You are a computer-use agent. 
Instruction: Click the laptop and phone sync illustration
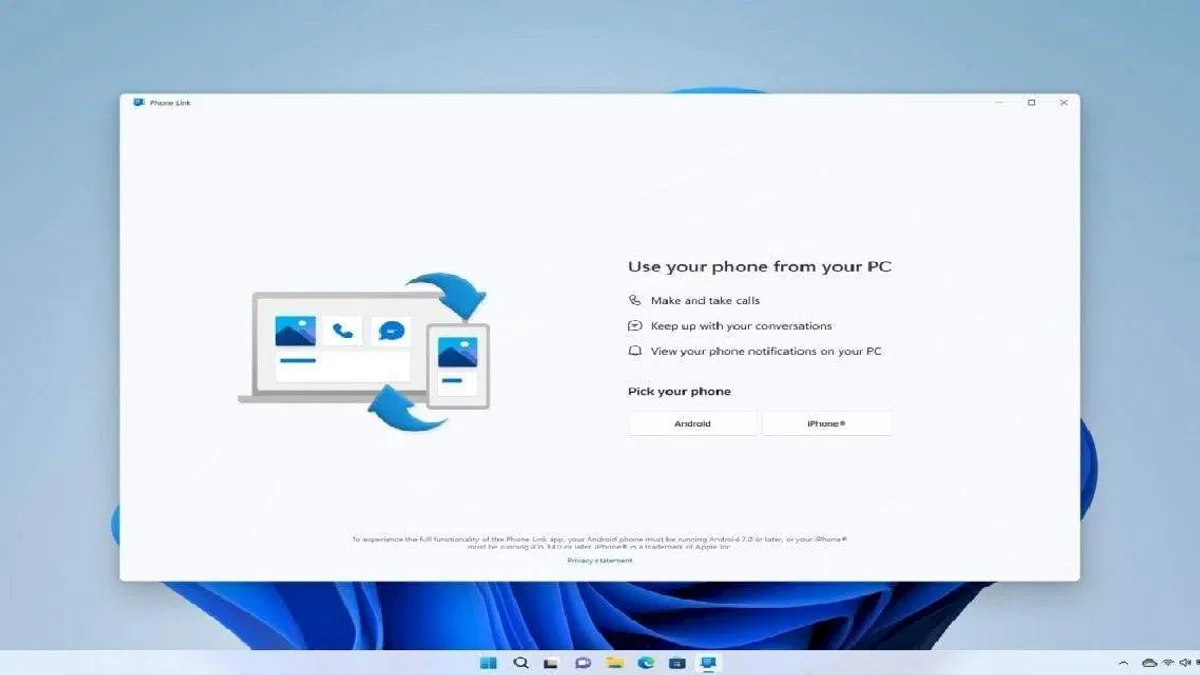[x=364, y=350]
